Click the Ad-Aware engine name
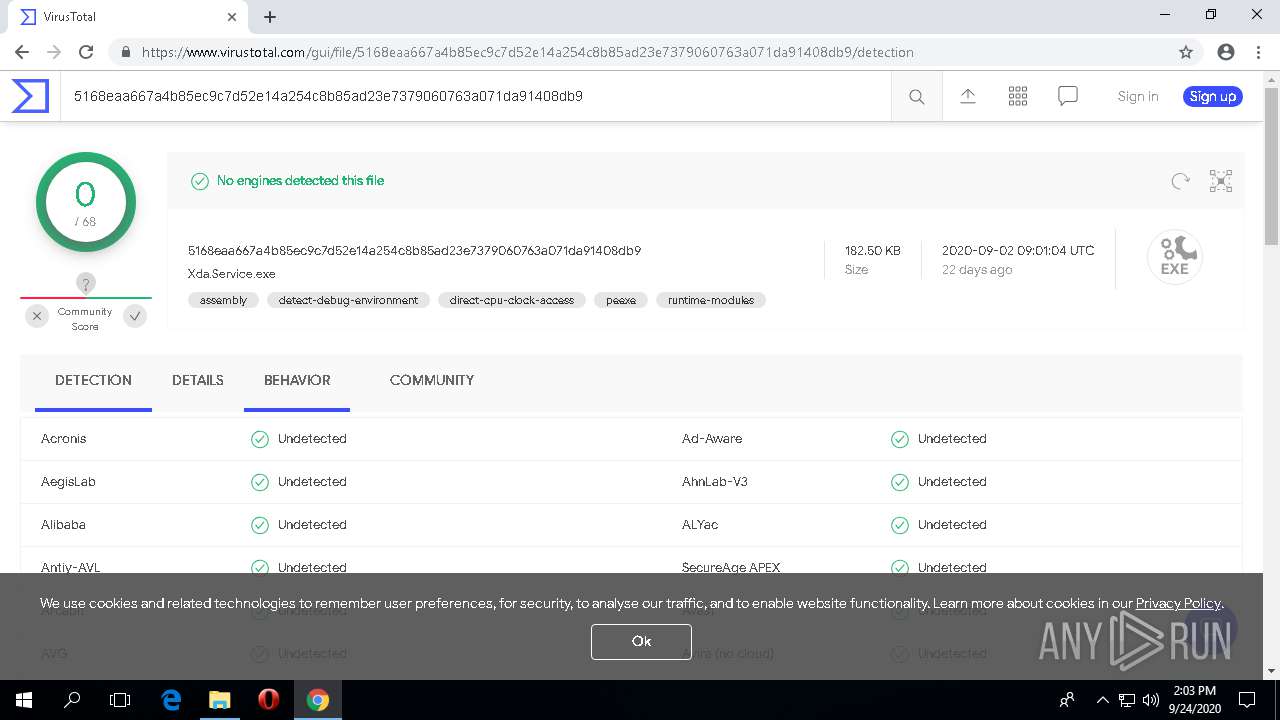1280x720 pixels. point(712,439)
